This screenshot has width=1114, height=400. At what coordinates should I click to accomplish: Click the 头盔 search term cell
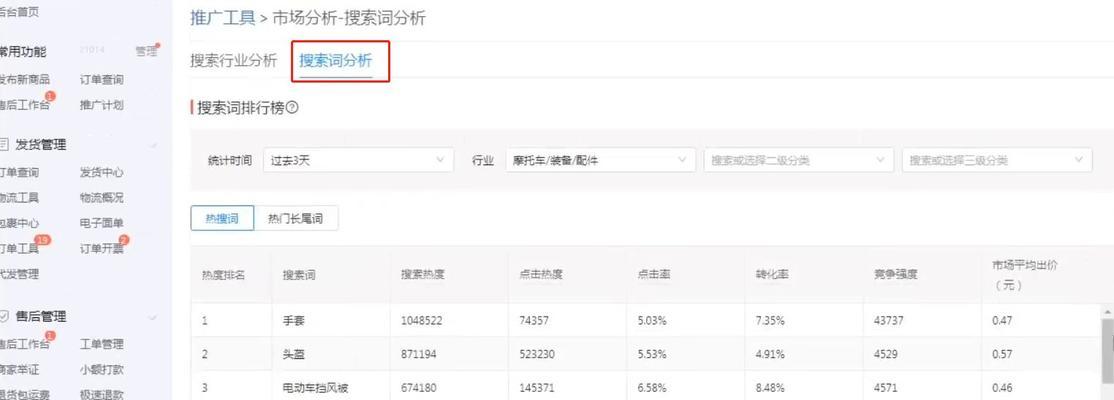[293, 354]
